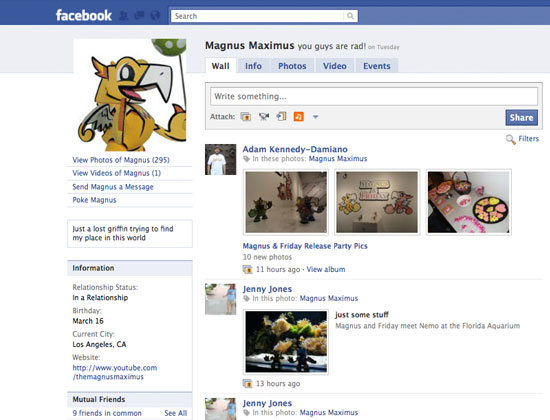The image size is (550, 420).
Task: Click 'just some stuff' photo title
Action: [x=362, y=315]
